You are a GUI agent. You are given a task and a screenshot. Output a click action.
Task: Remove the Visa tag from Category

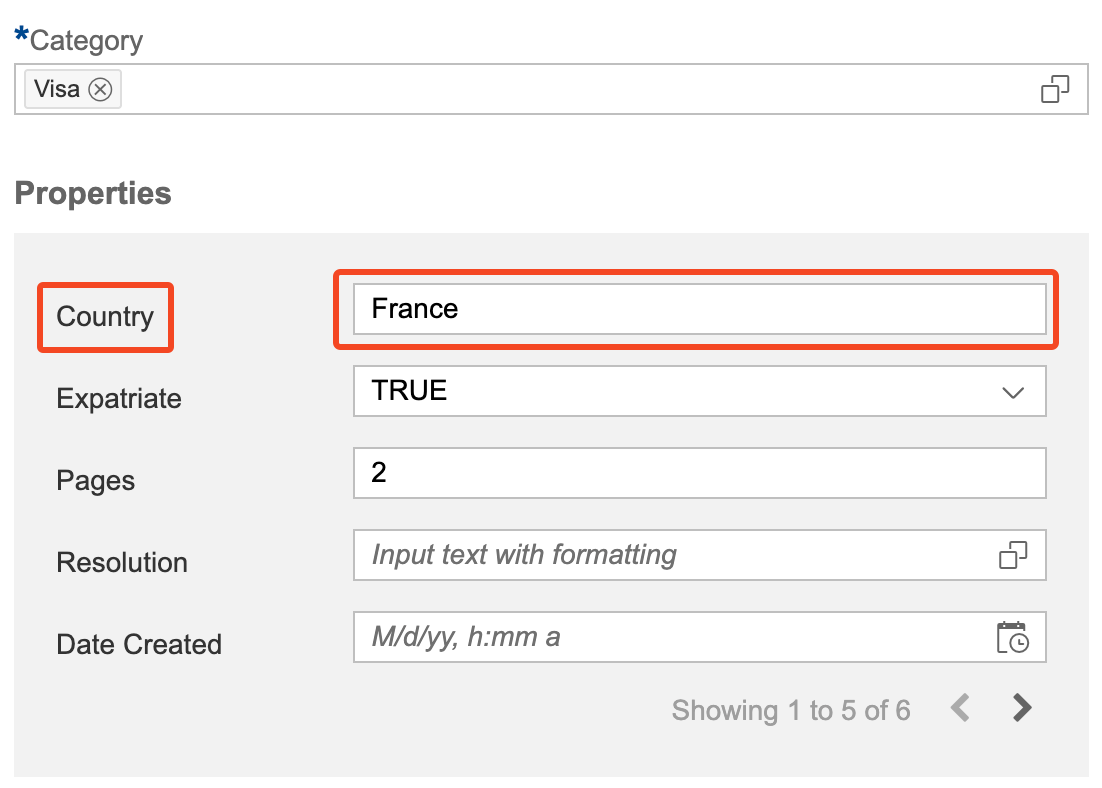100,89
